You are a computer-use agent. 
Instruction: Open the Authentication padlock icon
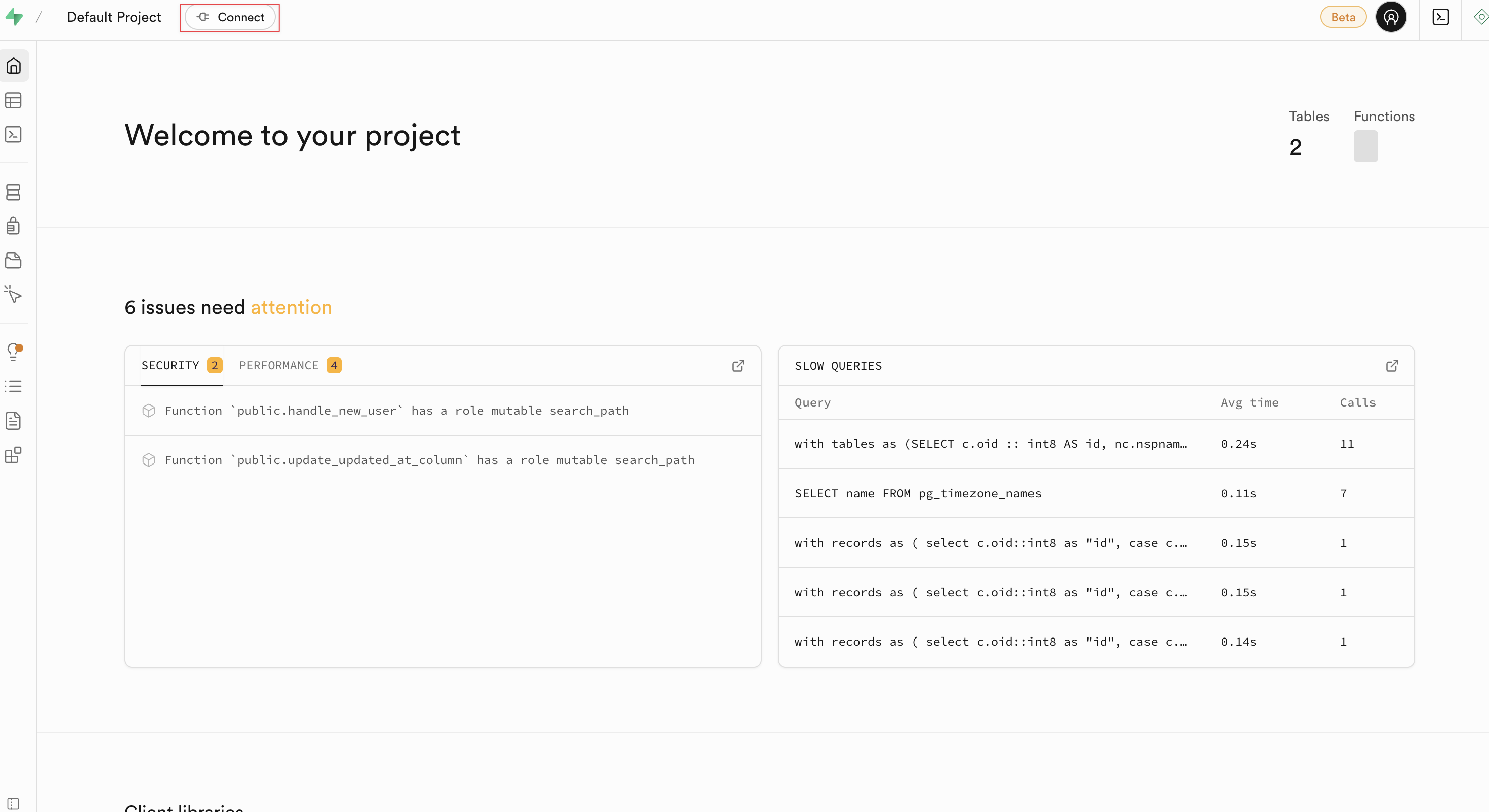tap(13, 226)
